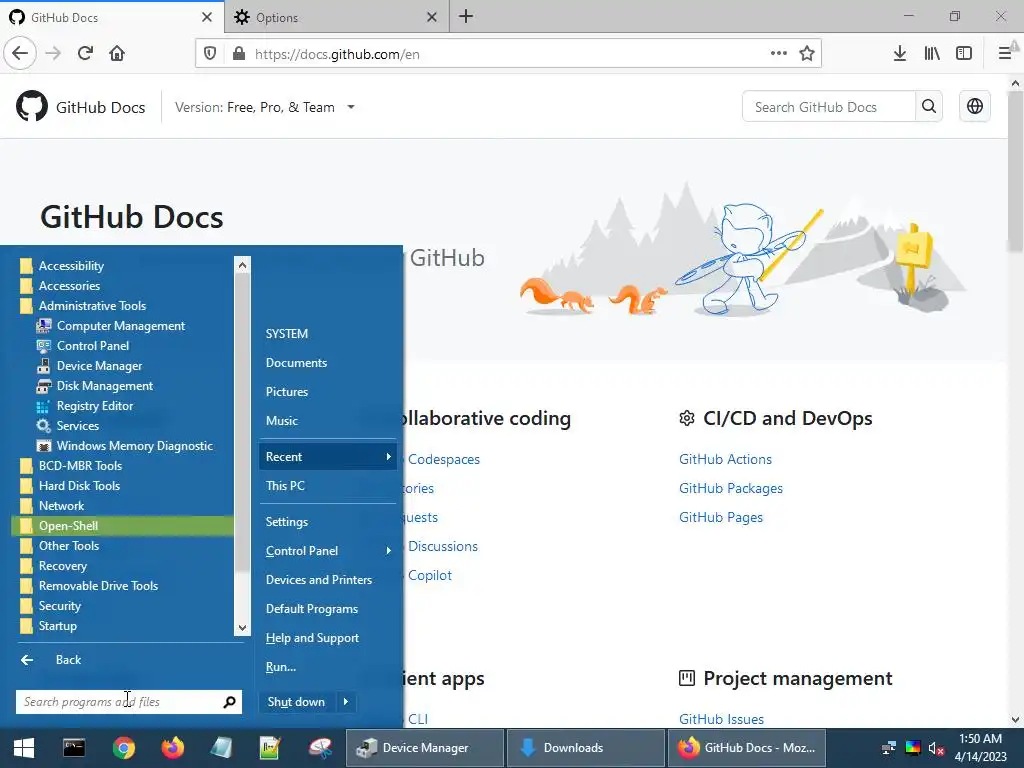Switch to Downloads taskbar window
The height and width of the screenshot is (768, 1024).
coord(585,748)
